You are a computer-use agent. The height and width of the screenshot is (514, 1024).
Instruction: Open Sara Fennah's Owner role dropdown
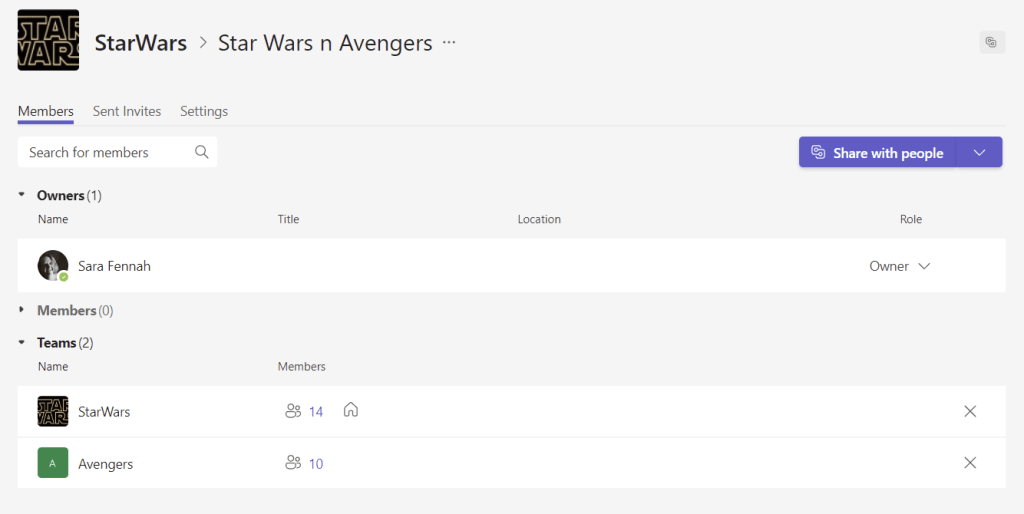[900, 266]
